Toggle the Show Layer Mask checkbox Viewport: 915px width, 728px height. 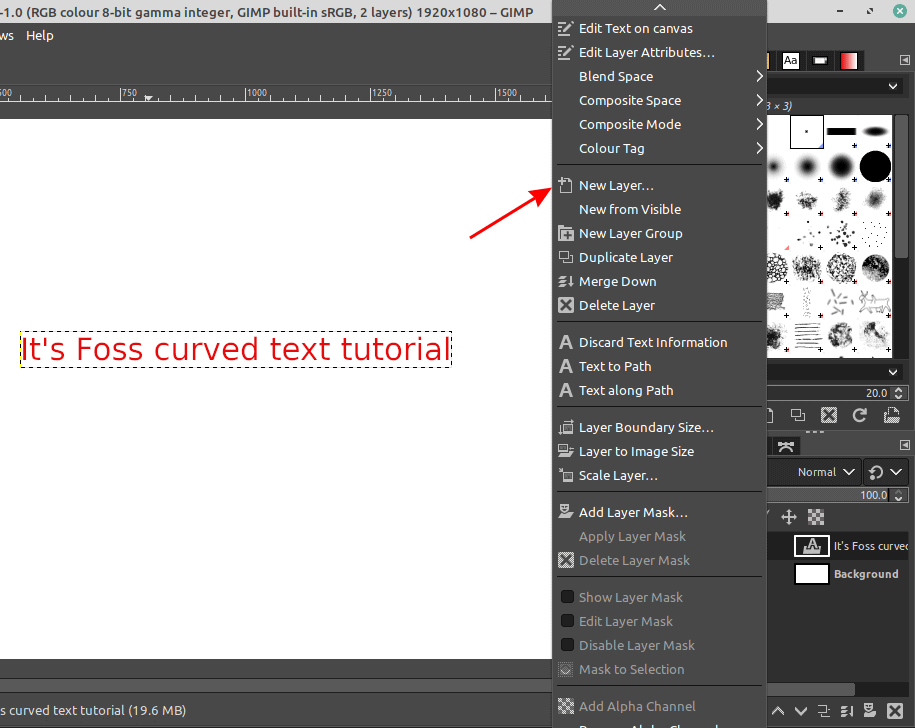568,597
